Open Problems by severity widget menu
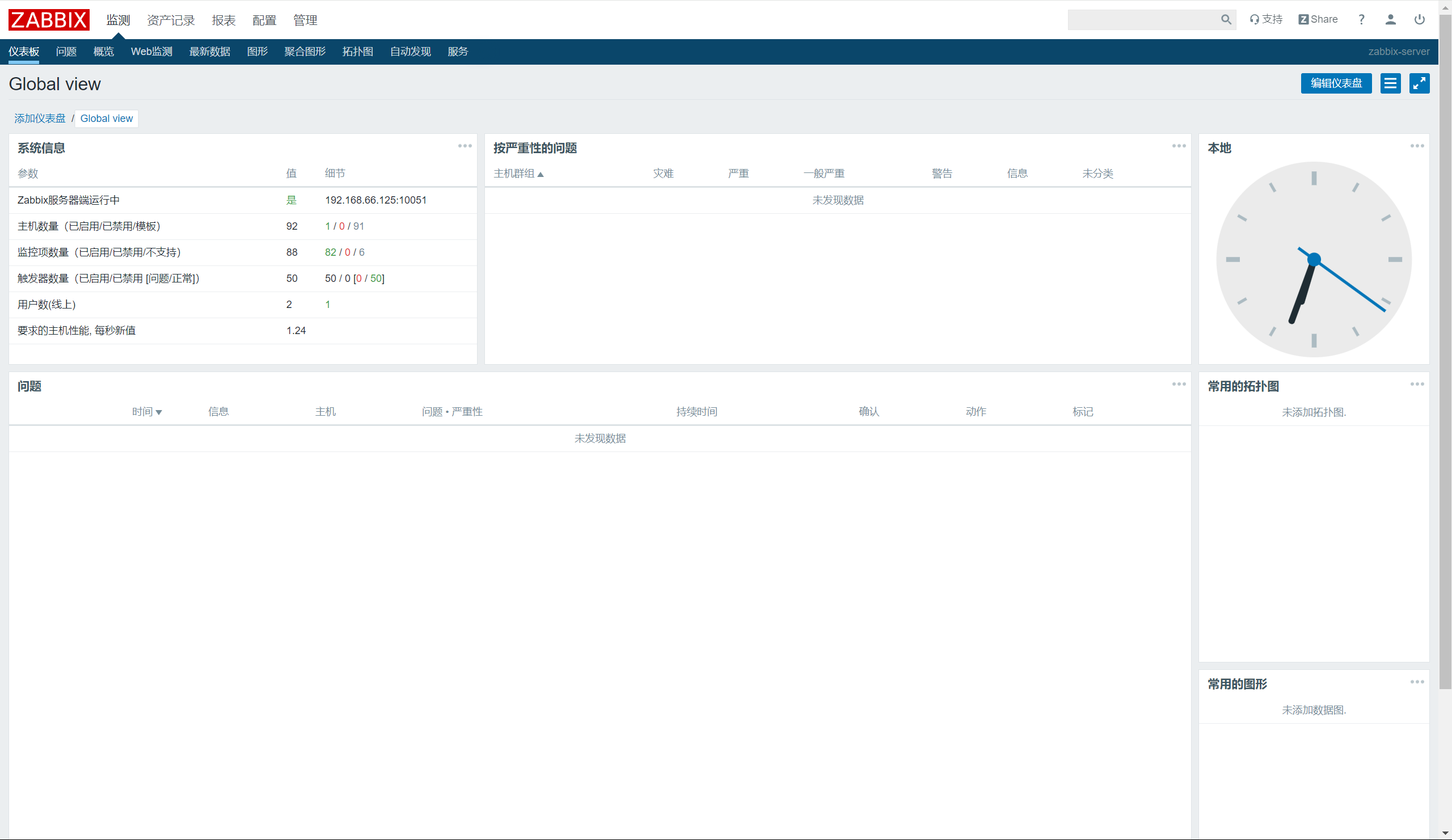Screen dimensions: 1452x840 tap(1178, 146)
